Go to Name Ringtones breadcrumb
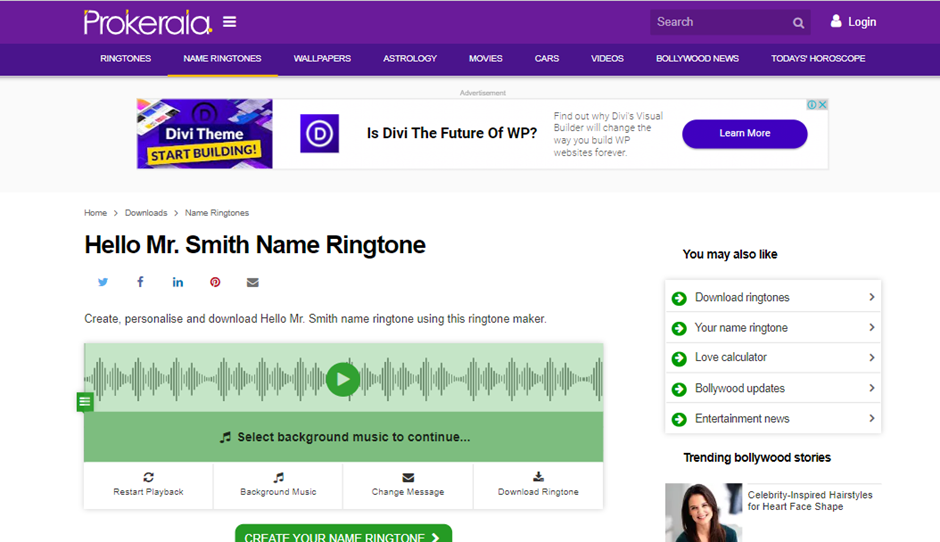 pos(216,213)
